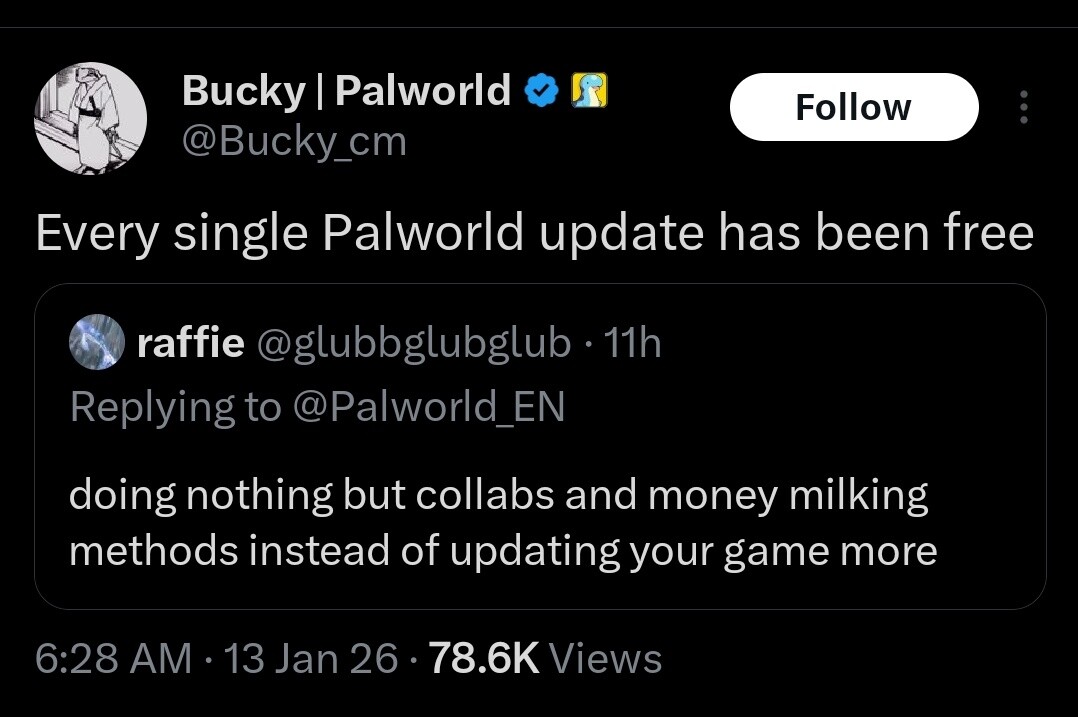Click the yellow affiliate badge icon
Image resolution: width=1078 pixels, height=717 pixels.
pyautogui.click(x=590, y=92)
